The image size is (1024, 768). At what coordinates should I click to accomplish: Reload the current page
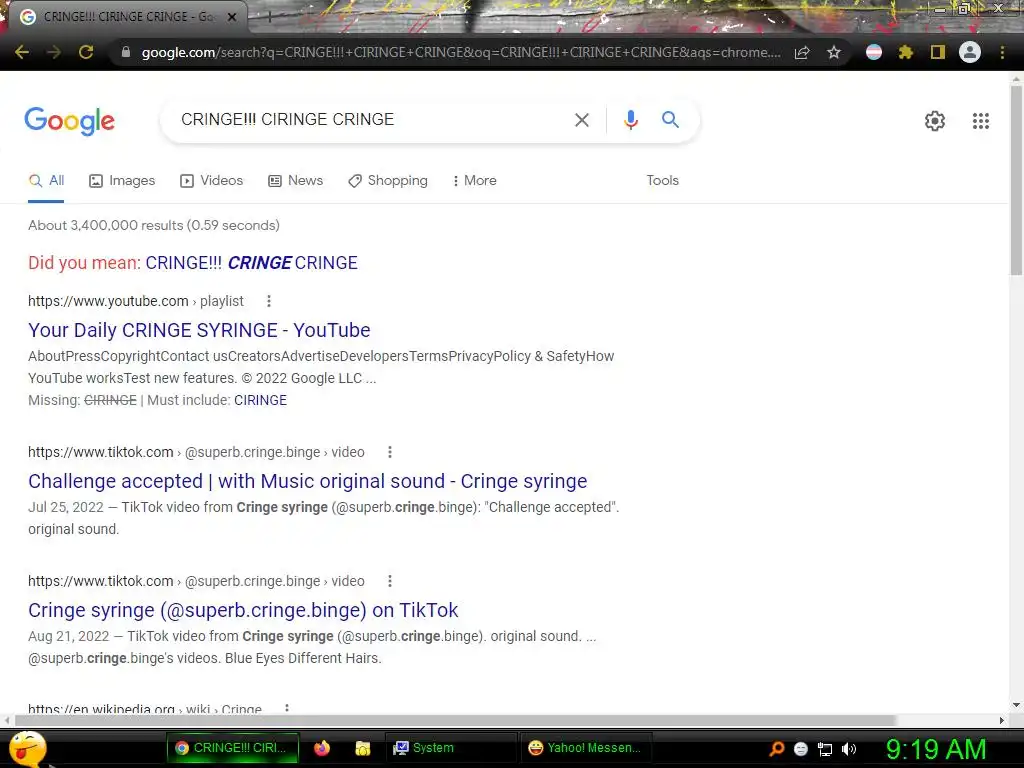pyautogui.click(x=86, y=52)
